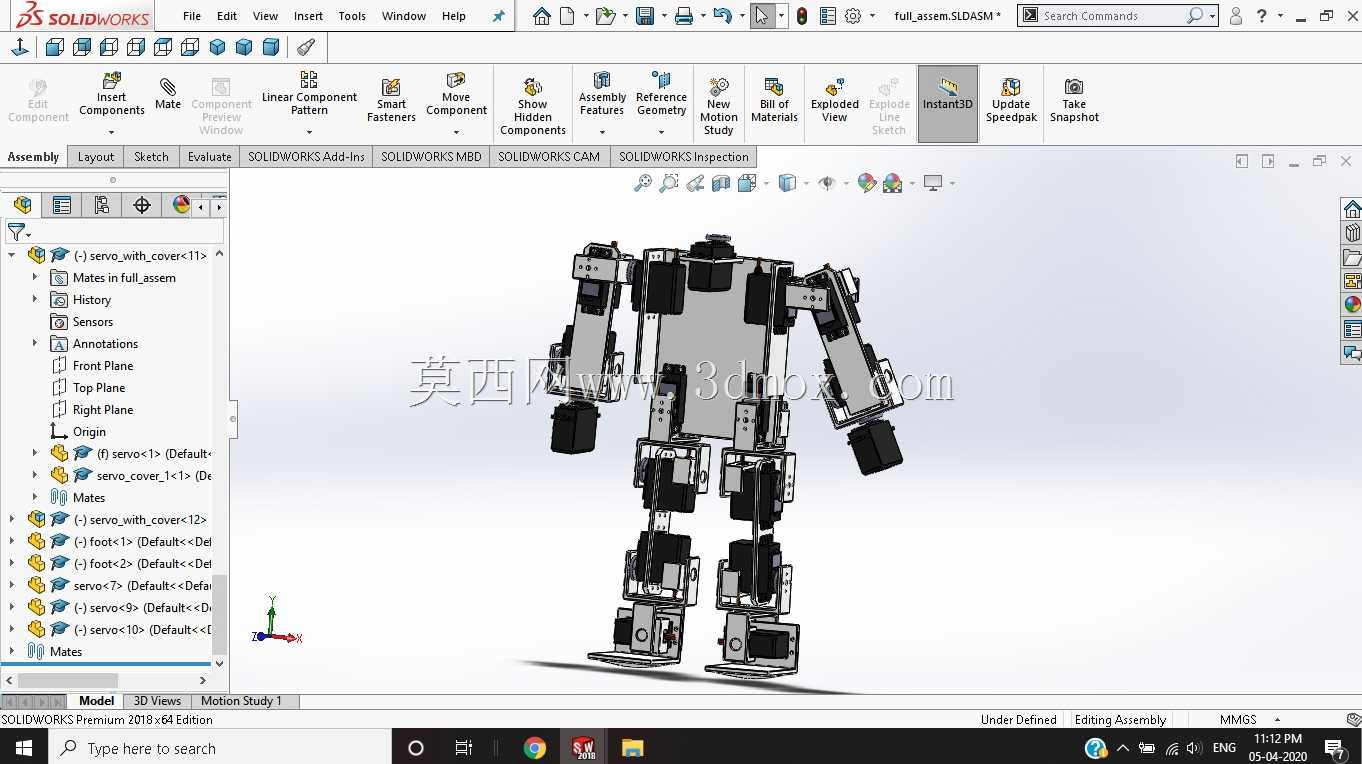Open the DisplayManager color ball tab
1362x764 pixels.
point(180,205)
